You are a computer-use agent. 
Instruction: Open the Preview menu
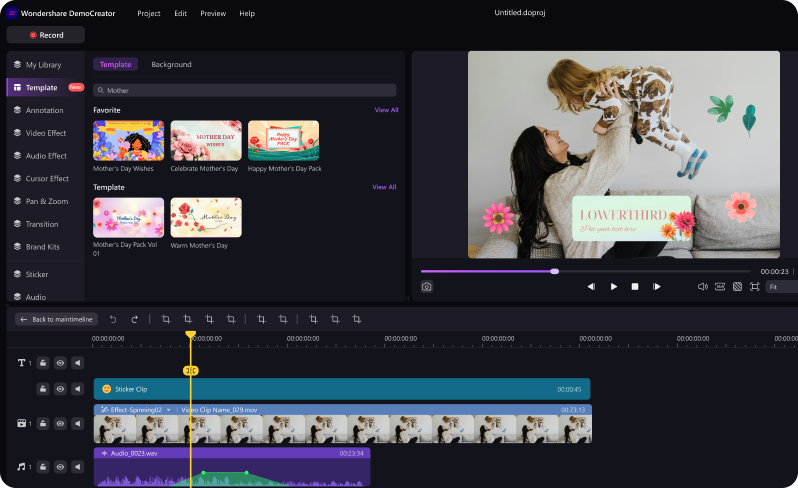click(x=213, y=13)
